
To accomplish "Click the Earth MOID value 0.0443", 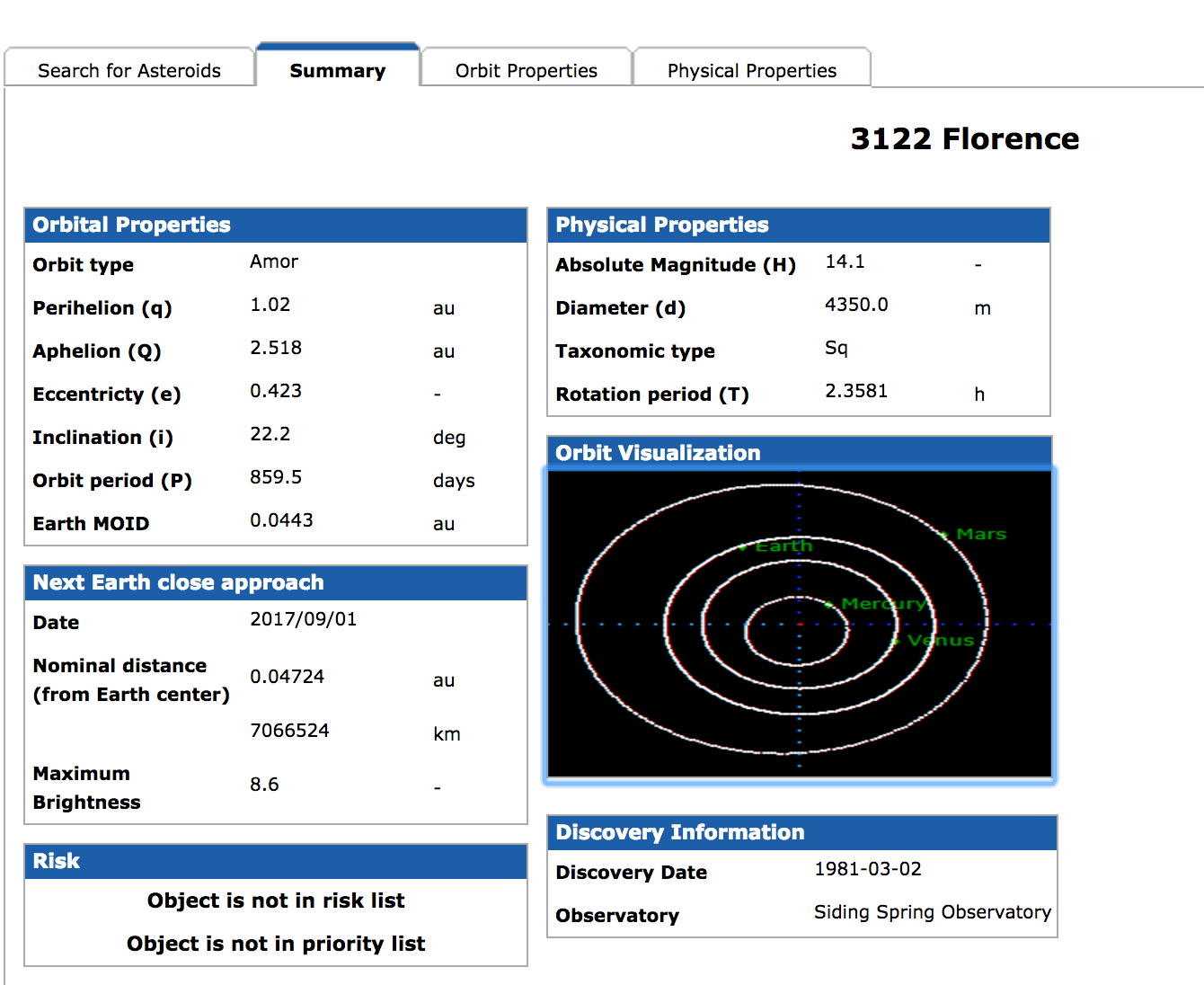I will coord(281,520).
